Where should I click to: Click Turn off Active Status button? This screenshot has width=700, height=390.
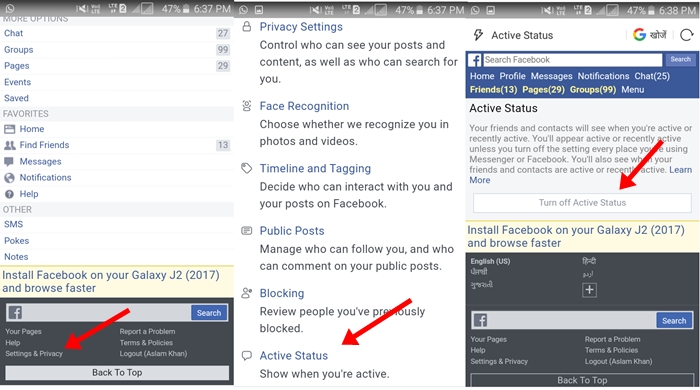pos(582,203)
